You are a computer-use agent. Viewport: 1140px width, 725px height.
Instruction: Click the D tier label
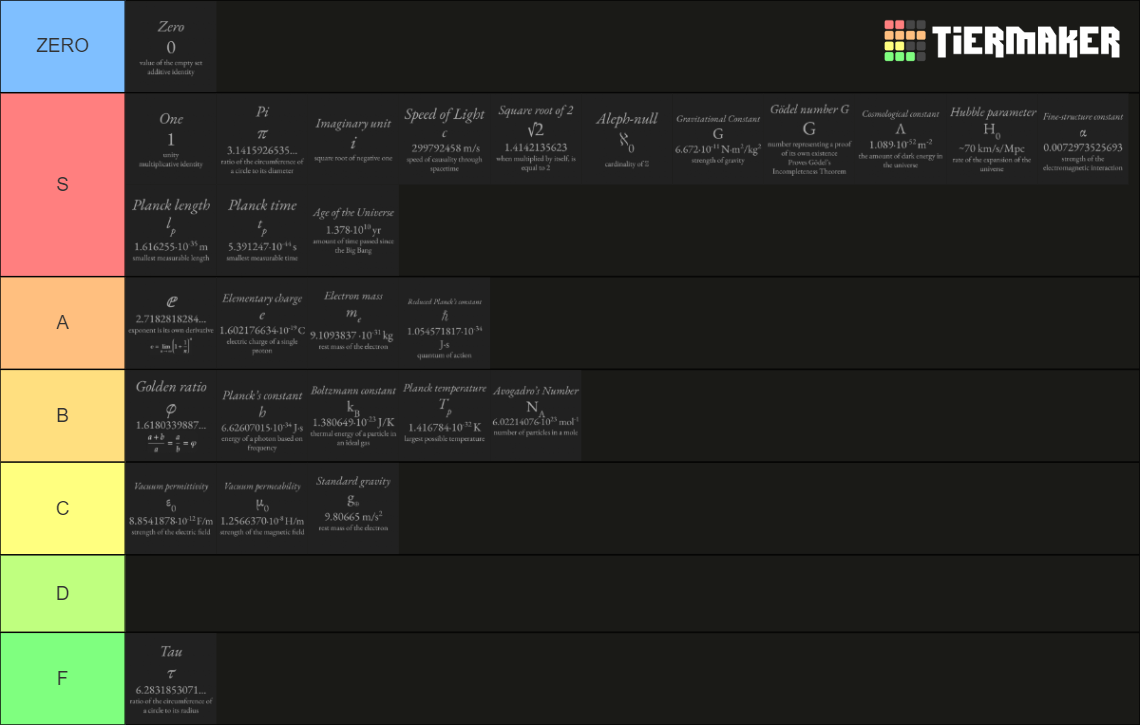pos(63,593)
